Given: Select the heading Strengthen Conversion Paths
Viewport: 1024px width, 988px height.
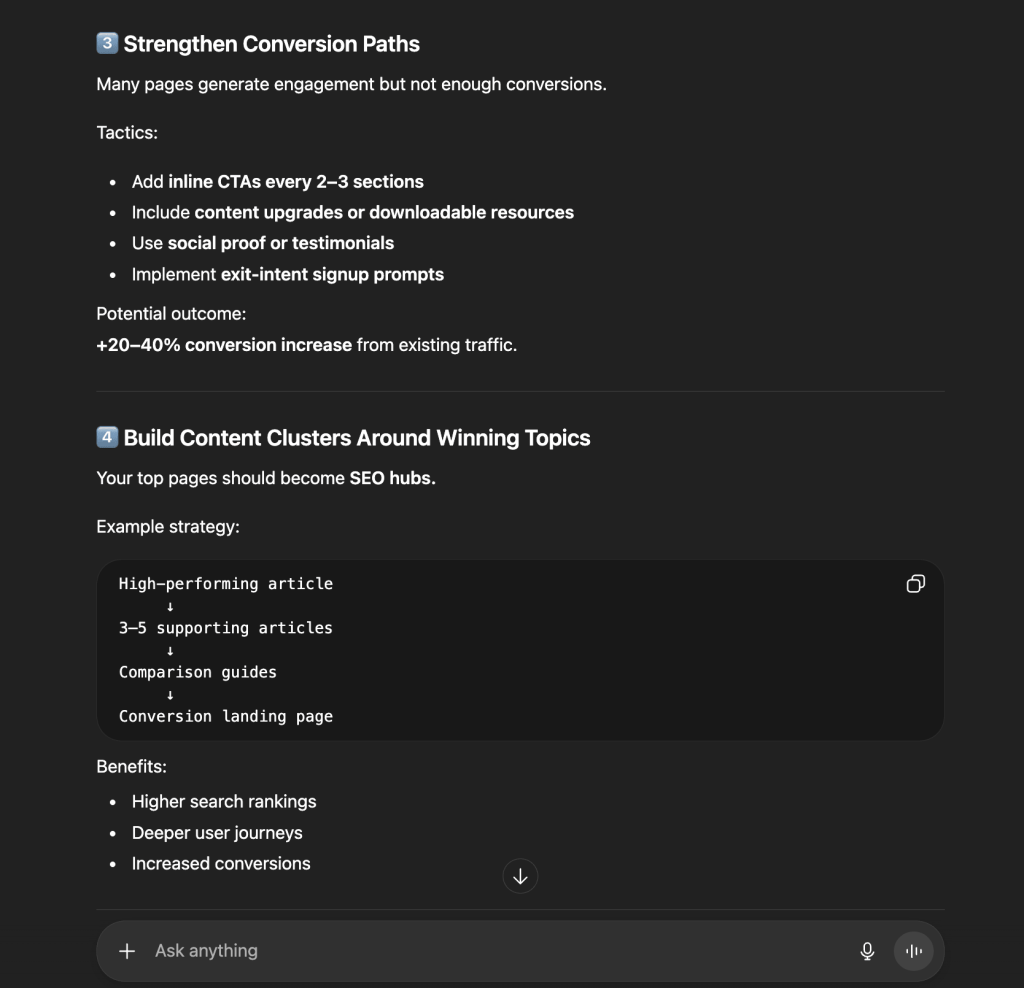Looking at the screenshot, I should coord(270,44).
